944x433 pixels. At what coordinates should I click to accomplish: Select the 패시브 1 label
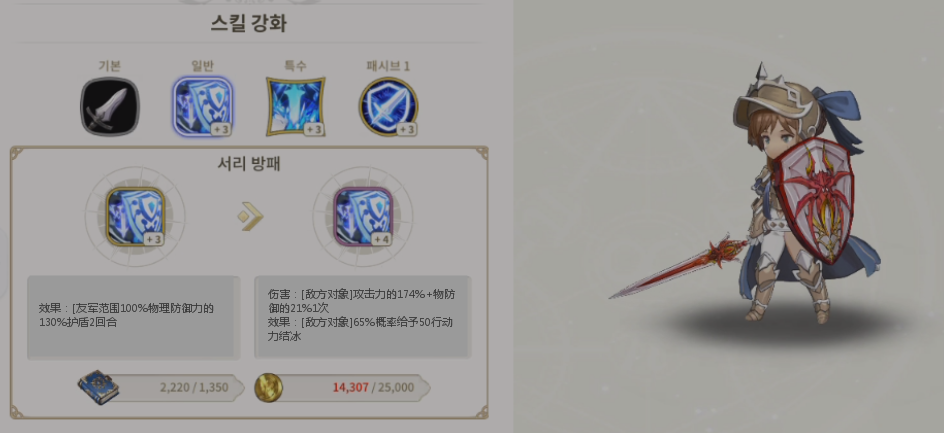pos(388,66)
